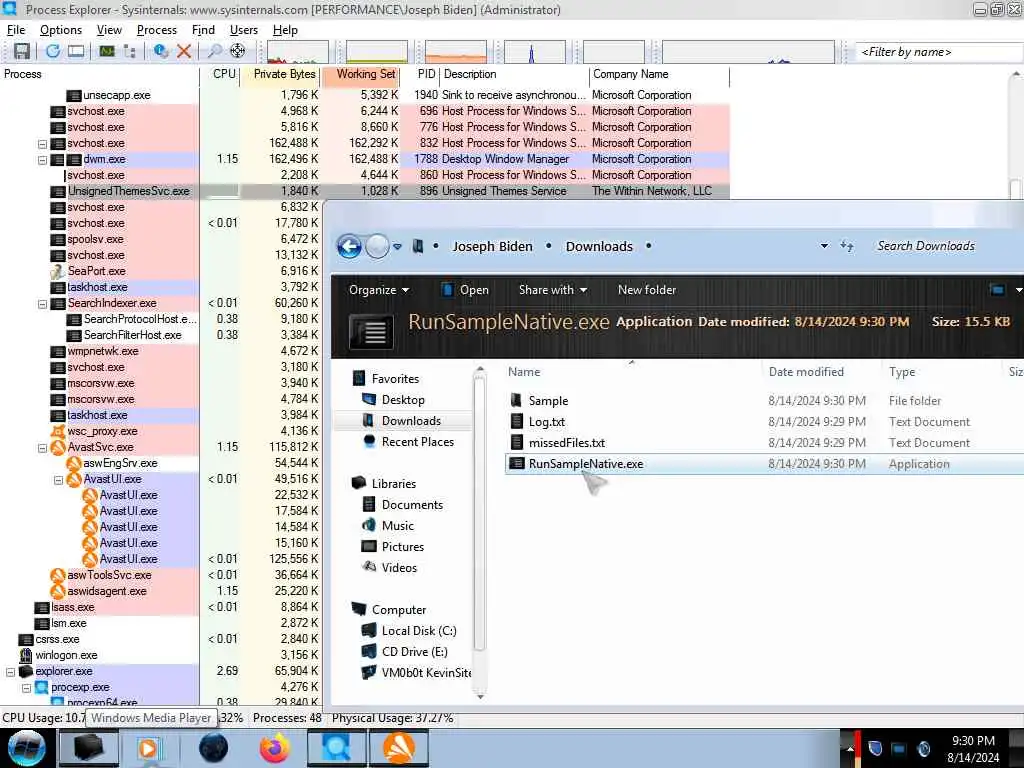Select the missedFiles.txt file

567,443
